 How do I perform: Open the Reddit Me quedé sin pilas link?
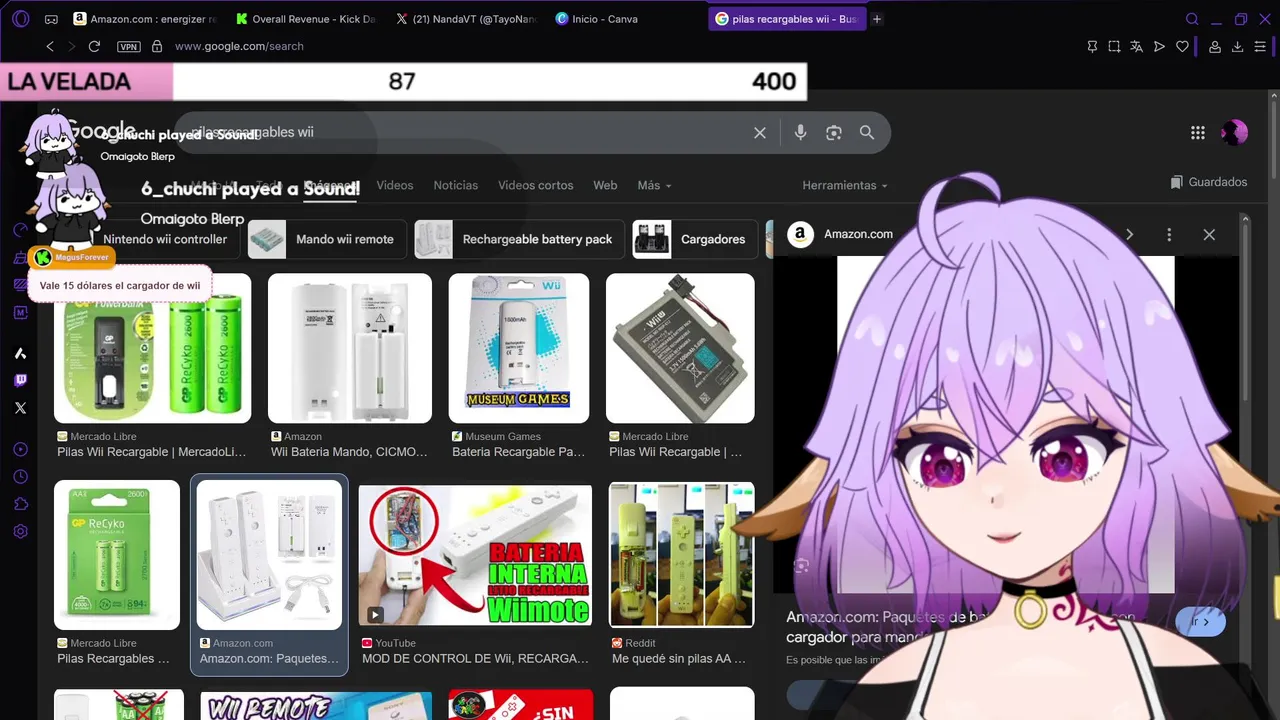click(x=679, y=658)
